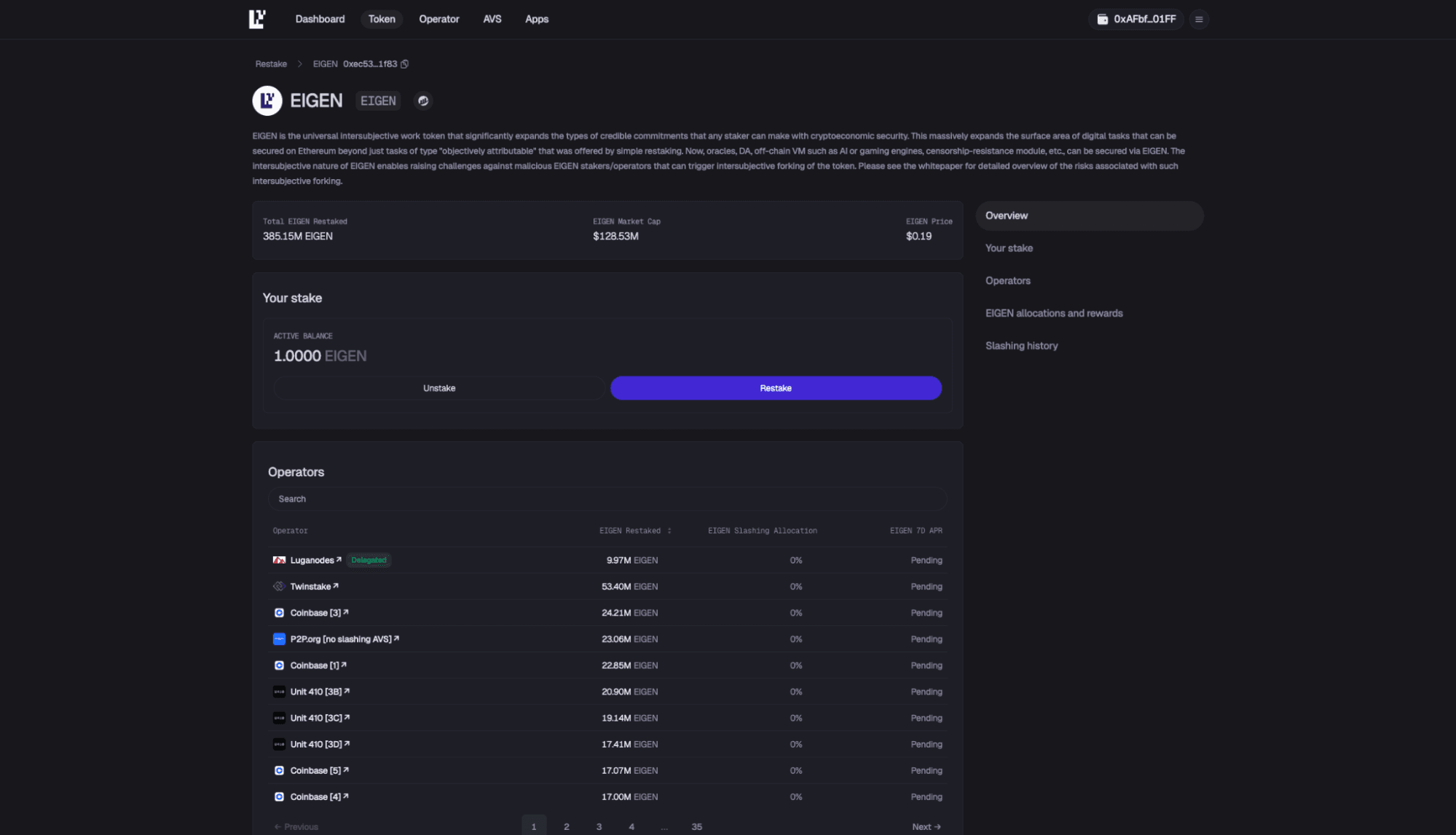
Task: Select Slashing history in side menu
Action: pos(1021,346)
